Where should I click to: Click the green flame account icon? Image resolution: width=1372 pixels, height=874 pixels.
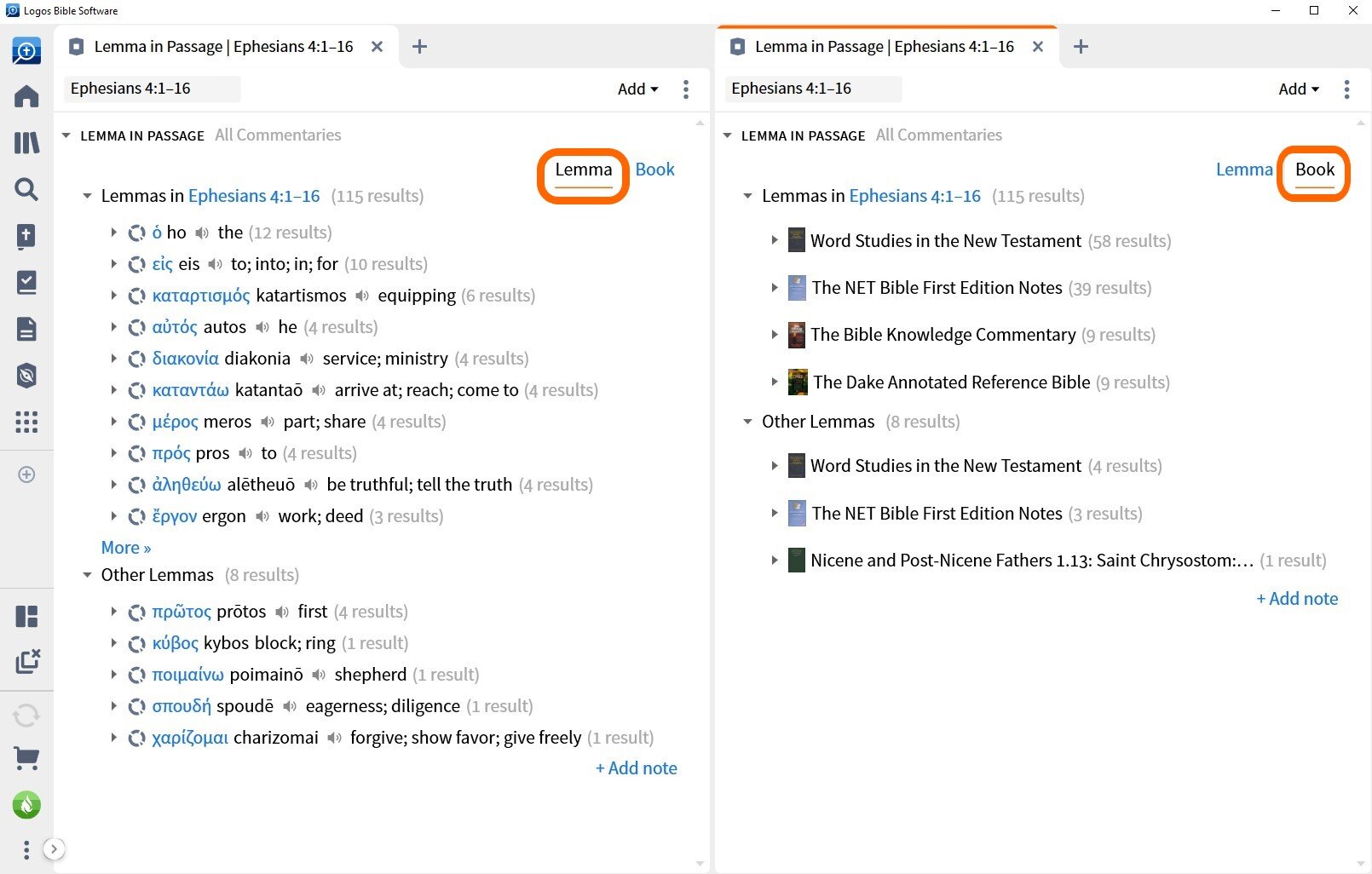[26, 804]
